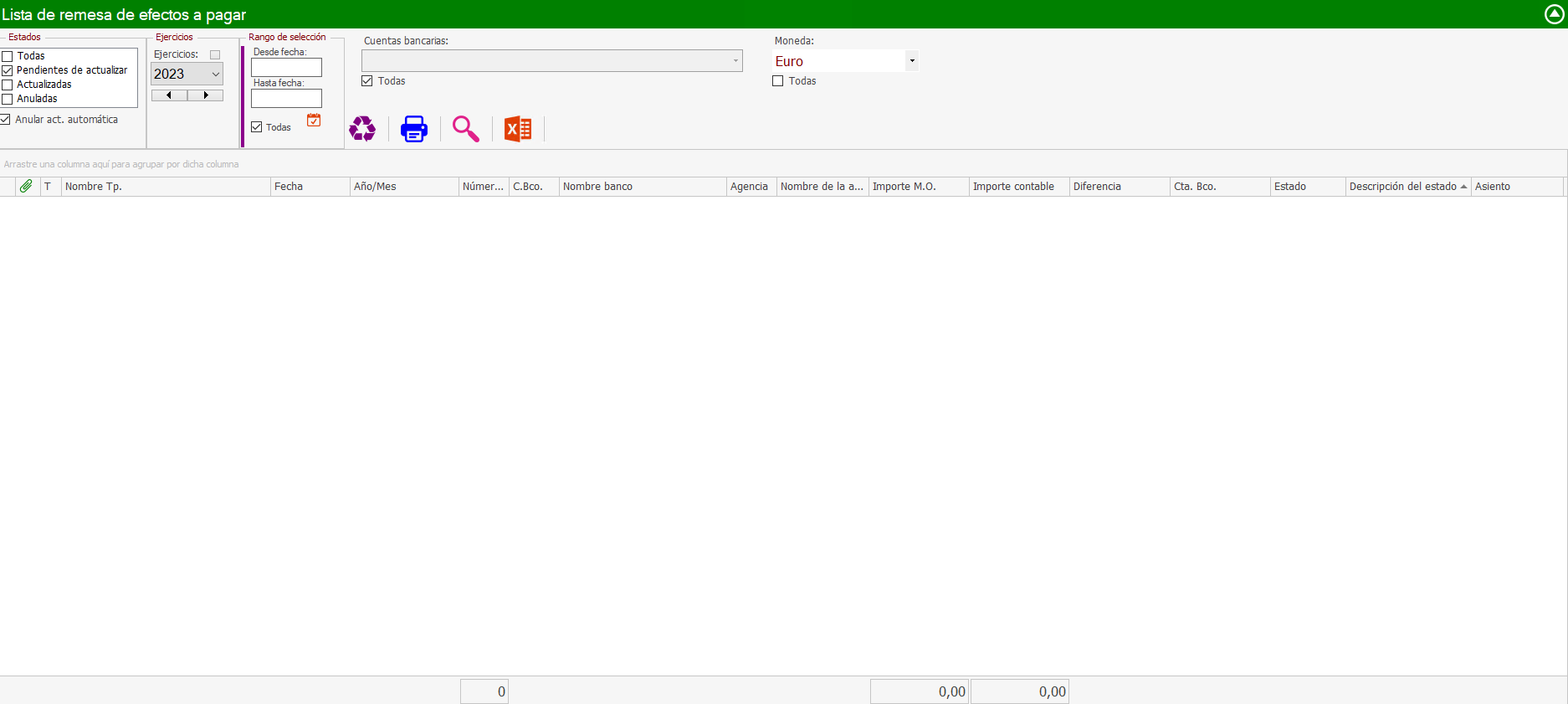Image resolution: width=1568 pixels, height=704 pixels.
Task: Click the Importe contable column header
Action: coord(1018,187)
